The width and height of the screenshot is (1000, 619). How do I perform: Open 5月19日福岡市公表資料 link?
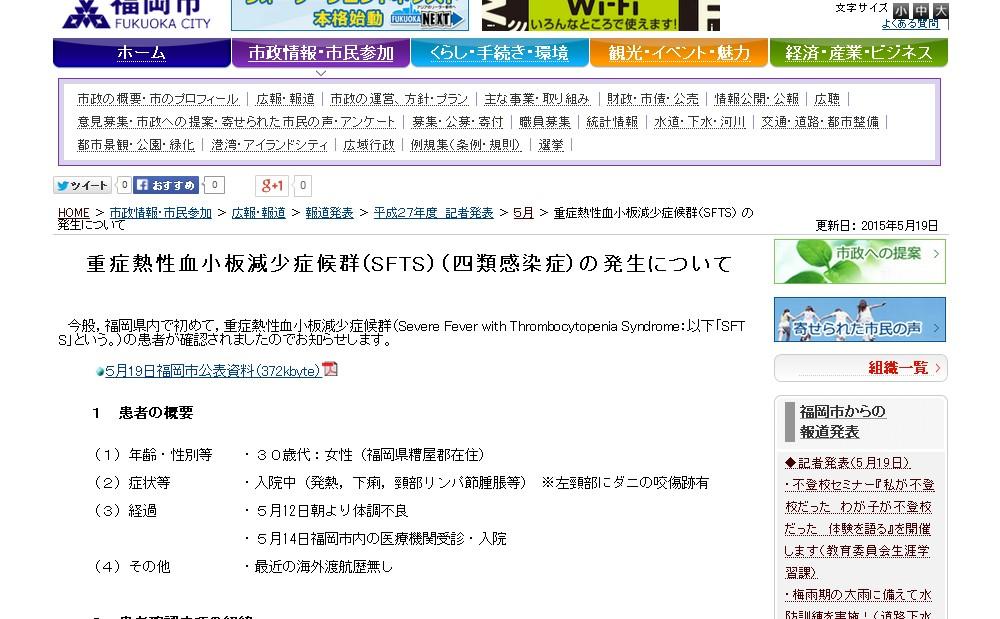coord(212,370)
